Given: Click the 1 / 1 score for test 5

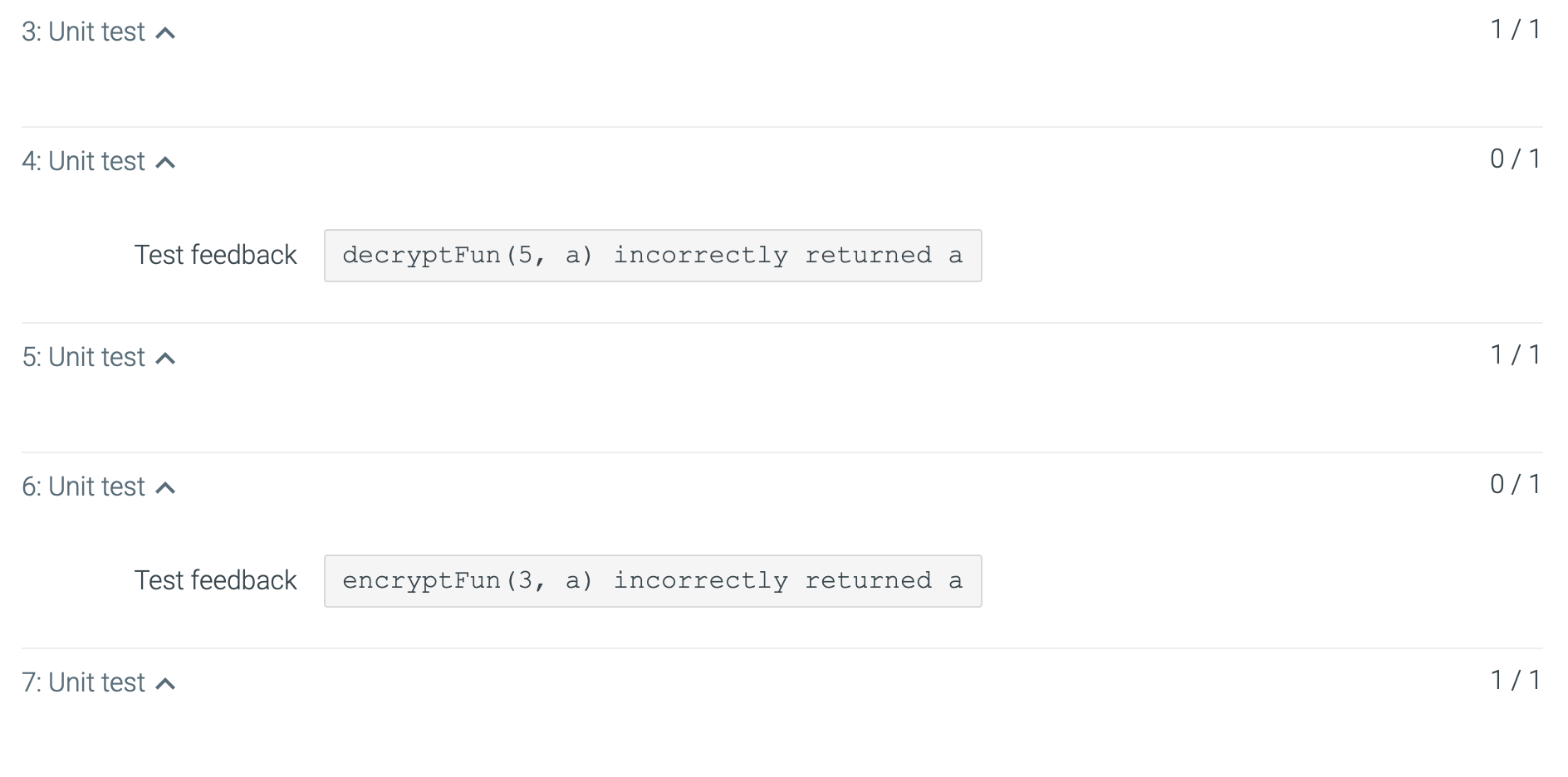Looking at the screenshot, I should pyautogui.click(x=1515, y=354).
